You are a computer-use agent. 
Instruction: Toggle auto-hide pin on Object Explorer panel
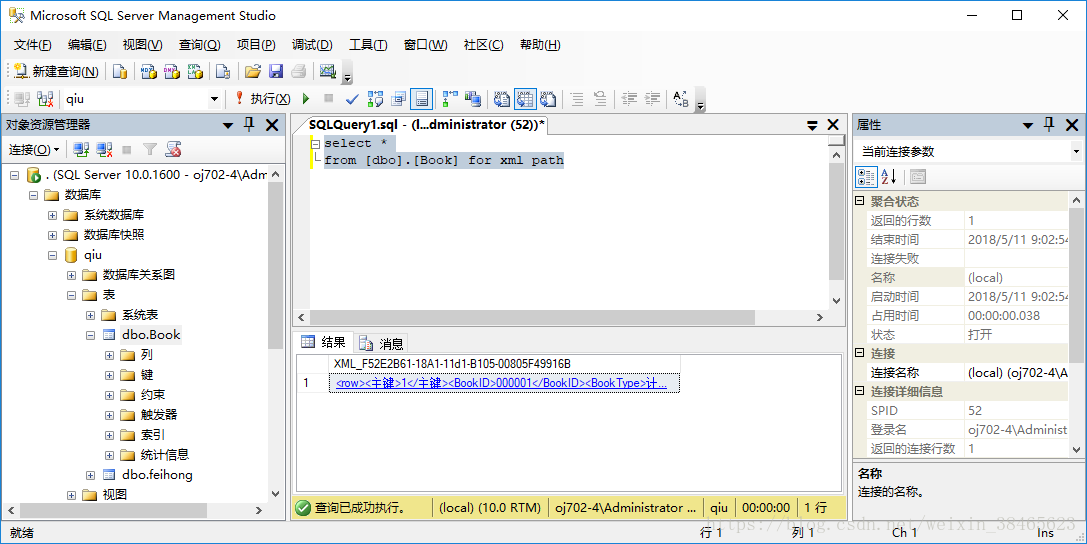pyautogui.click(x=250, y=125)
